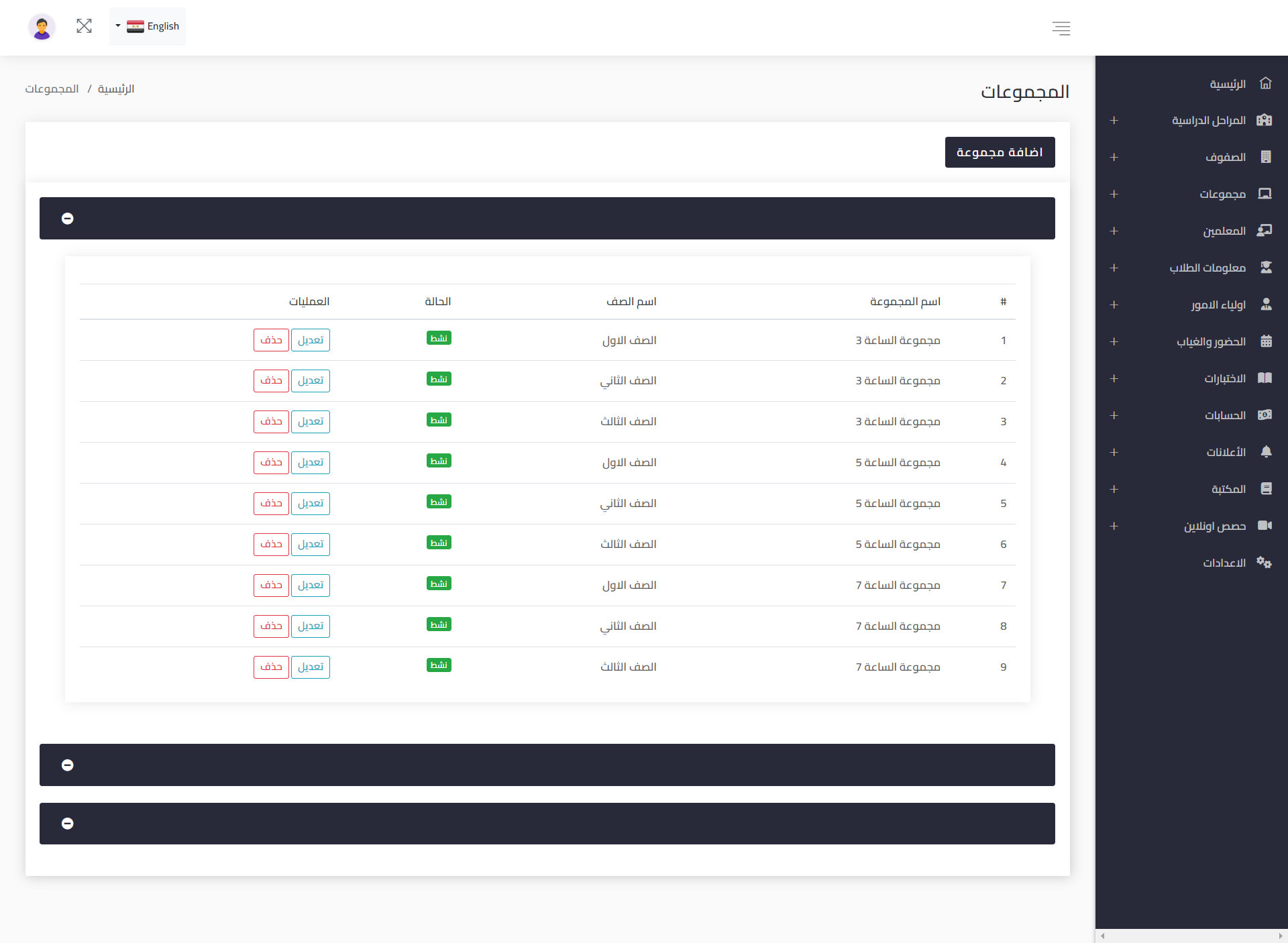The width and height of the screenshot is (1288, 943).
Task: Click the fullscreen expand icon
Action: coord(84,26)
